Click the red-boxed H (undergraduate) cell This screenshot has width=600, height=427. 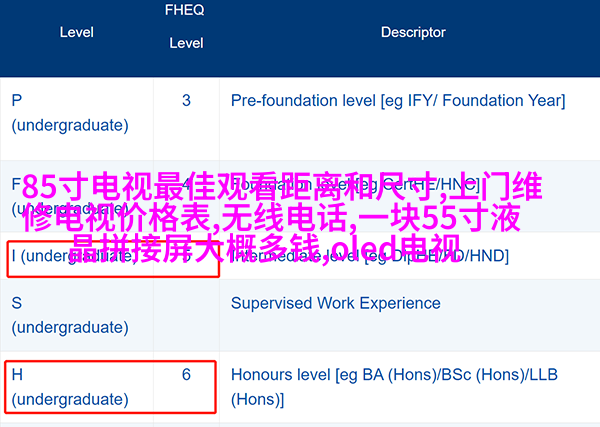coord(111,387)
